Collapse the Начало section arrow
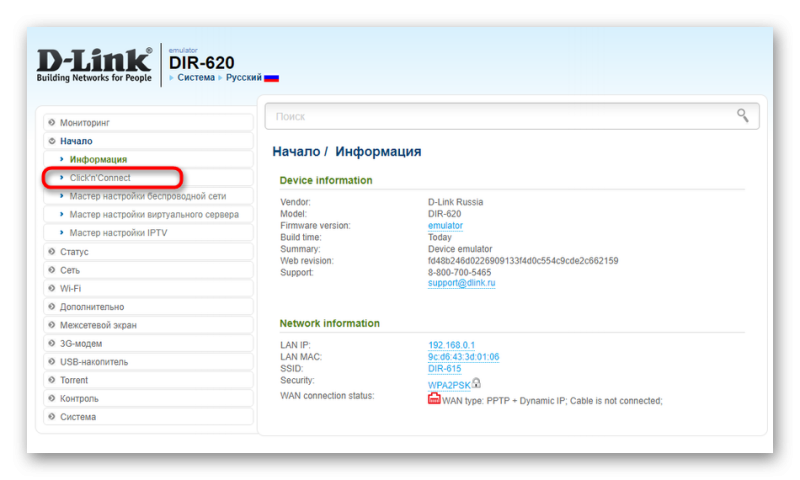This screenshot has width=800, height=480. [x=52, y=141]
